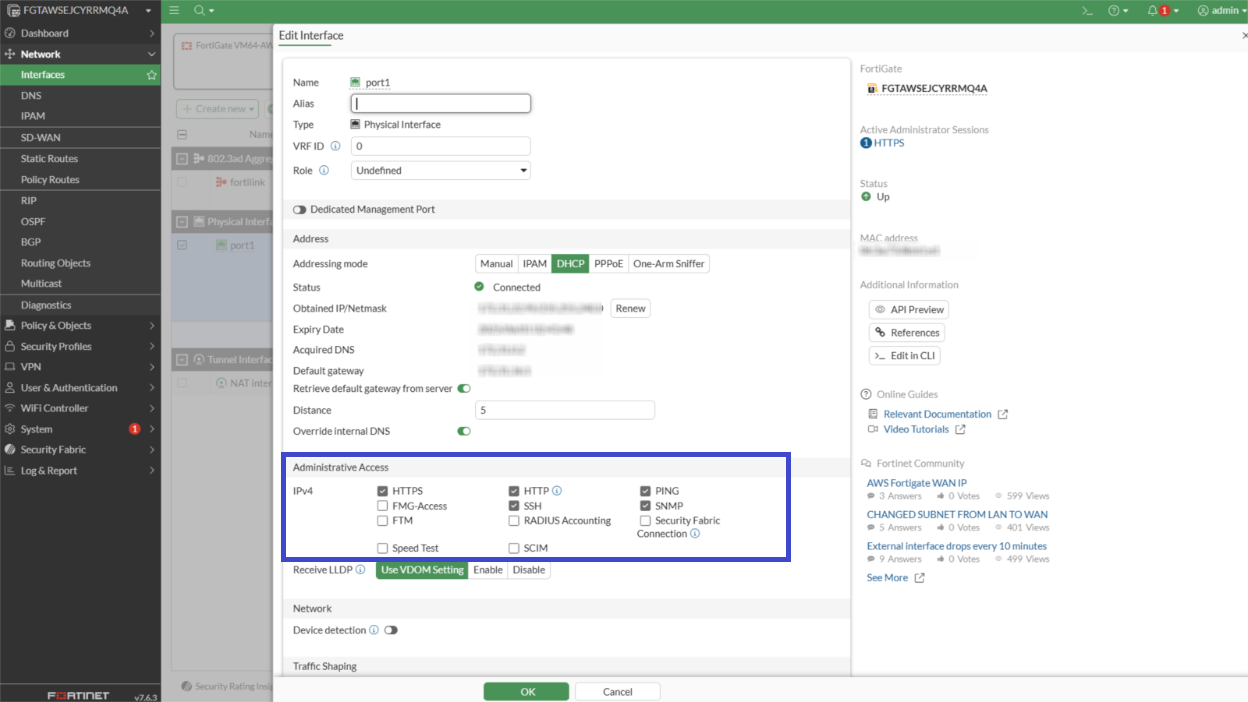Click Edit in CLI button
The image size is (1248, 702).
tap(905, 356)
